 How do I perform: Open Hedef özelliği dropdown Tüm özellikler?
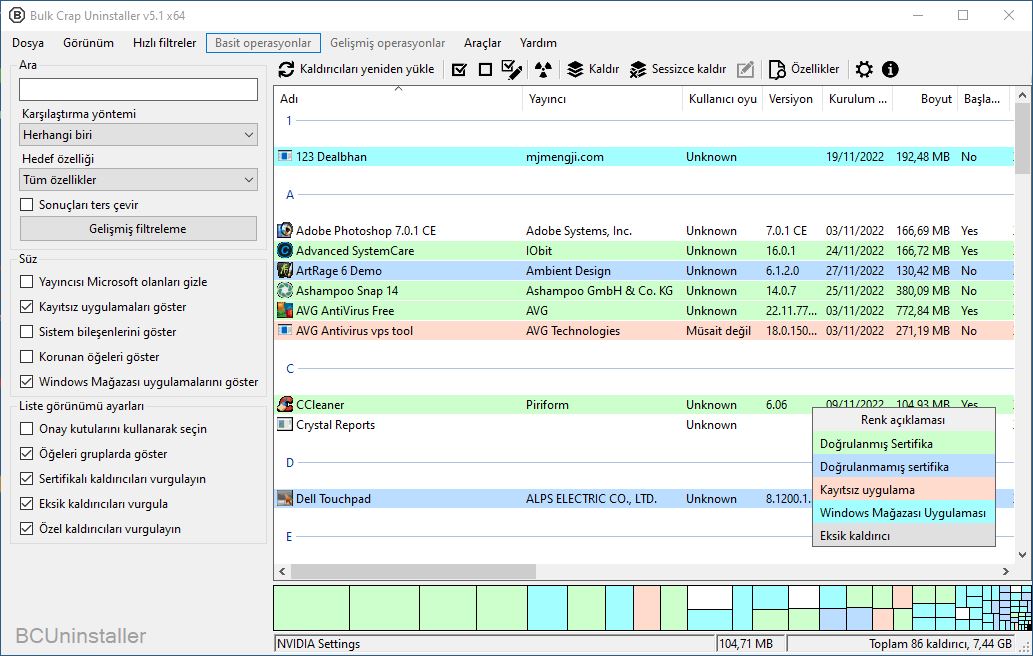tap(138, 180)
